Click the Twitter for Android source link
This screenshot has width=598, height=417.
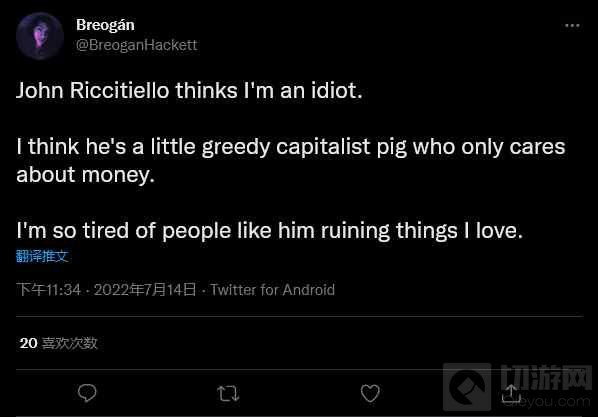[x=273, y=290]
